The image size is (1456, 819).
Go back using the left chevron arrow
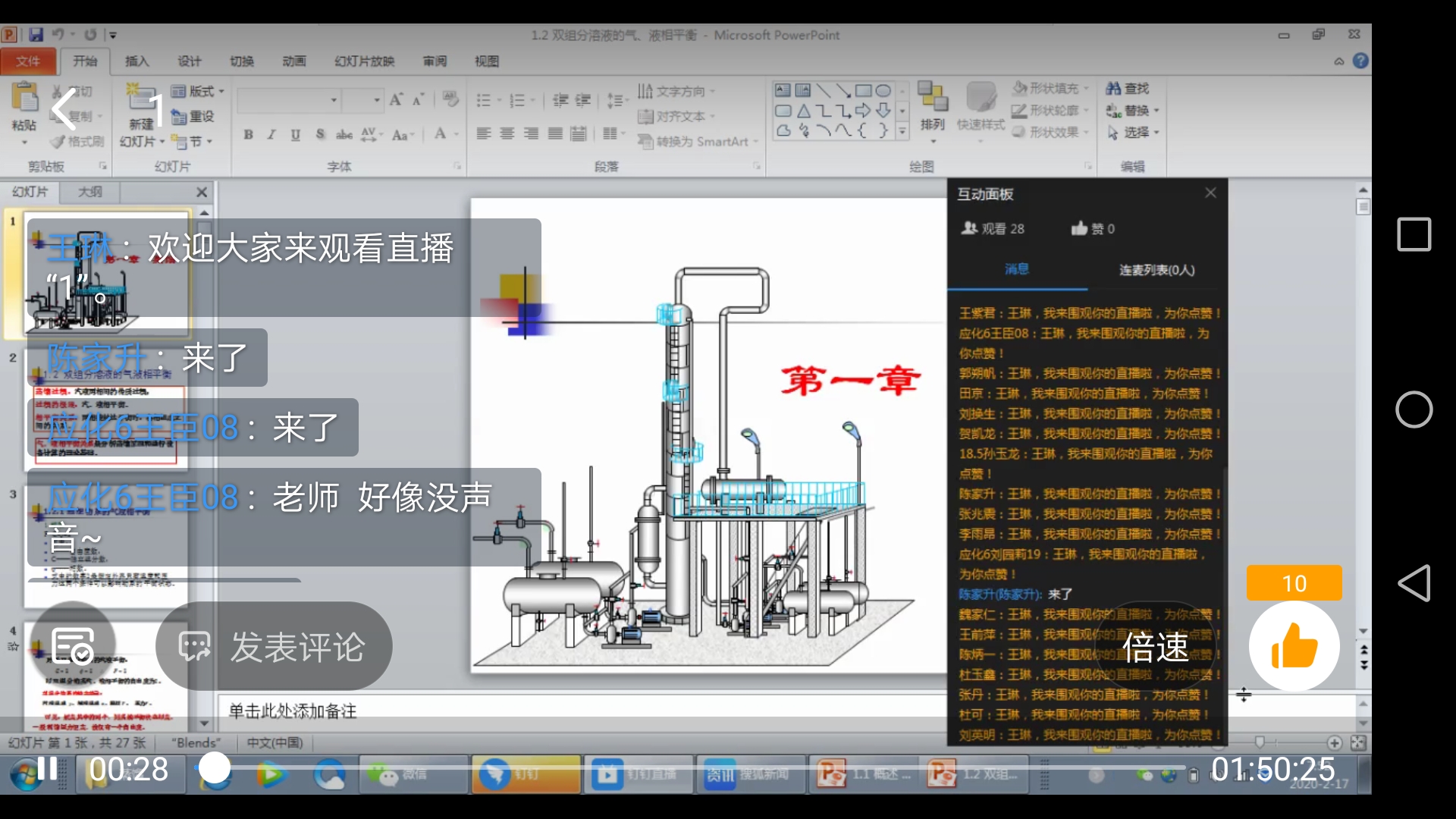click(64, 111)
